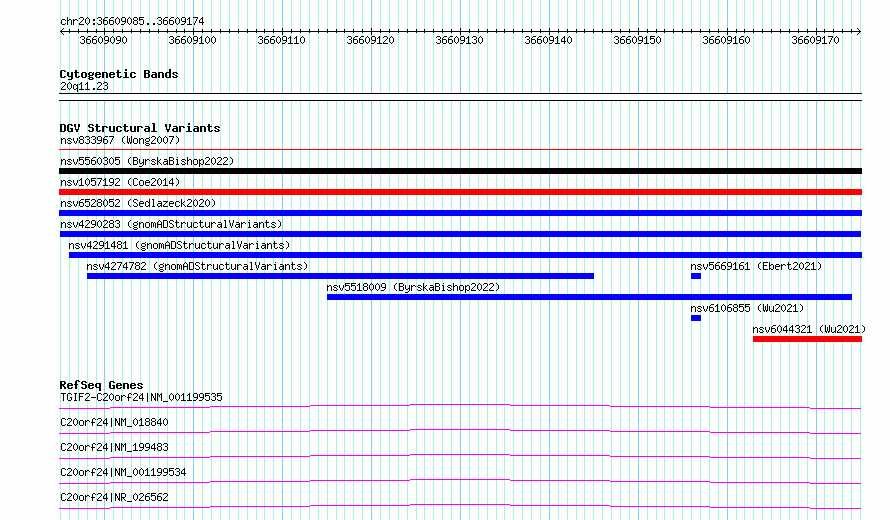Click the Cytogenetic Bands track heading
The image size is (890, 520).
[x=119, y=74]
